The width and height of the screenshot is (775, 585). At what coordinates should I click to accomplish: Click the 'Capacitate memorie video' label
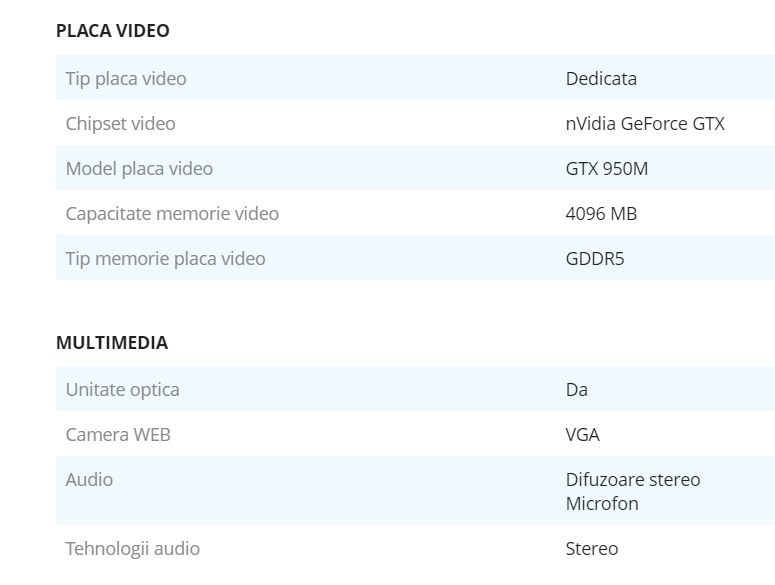(172, 213)
